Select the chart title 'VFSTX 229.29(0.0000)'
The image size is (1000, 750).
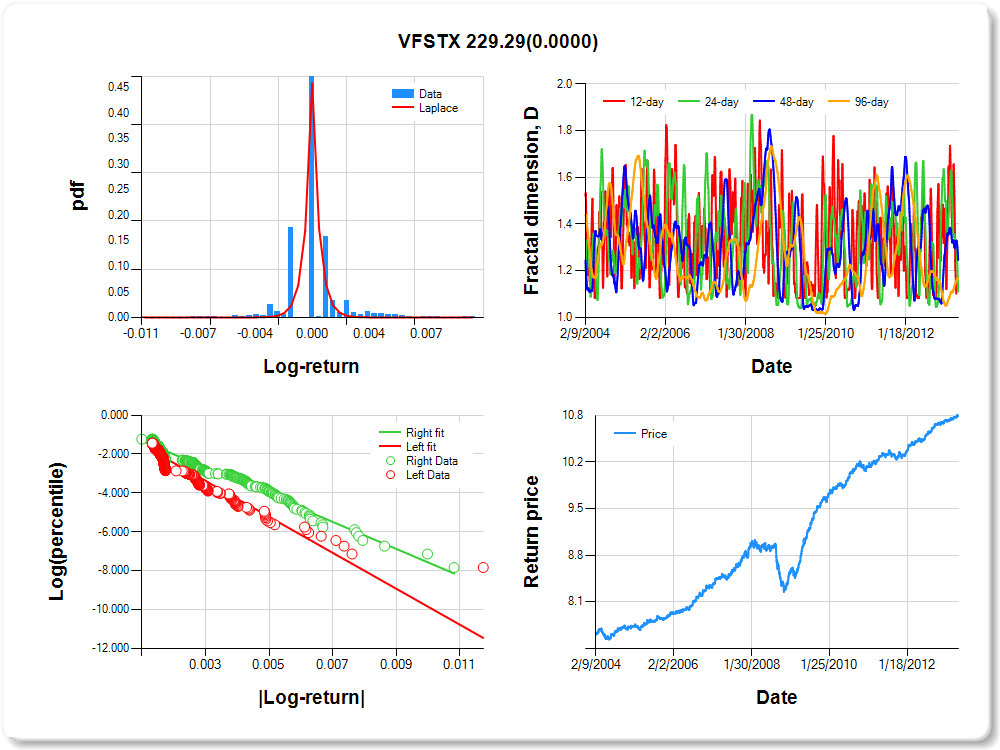tap(498, 41)
